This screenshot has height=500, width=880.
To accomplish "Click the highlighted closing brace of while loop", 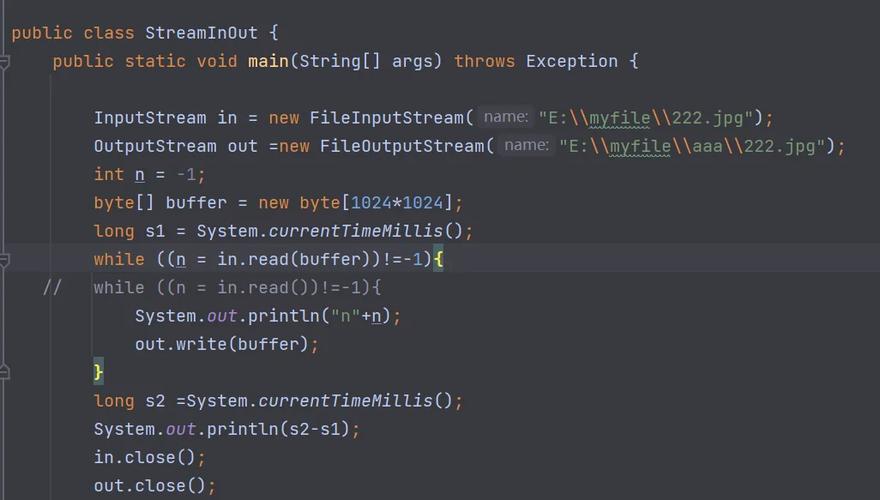I will click(x=98, y=372).
